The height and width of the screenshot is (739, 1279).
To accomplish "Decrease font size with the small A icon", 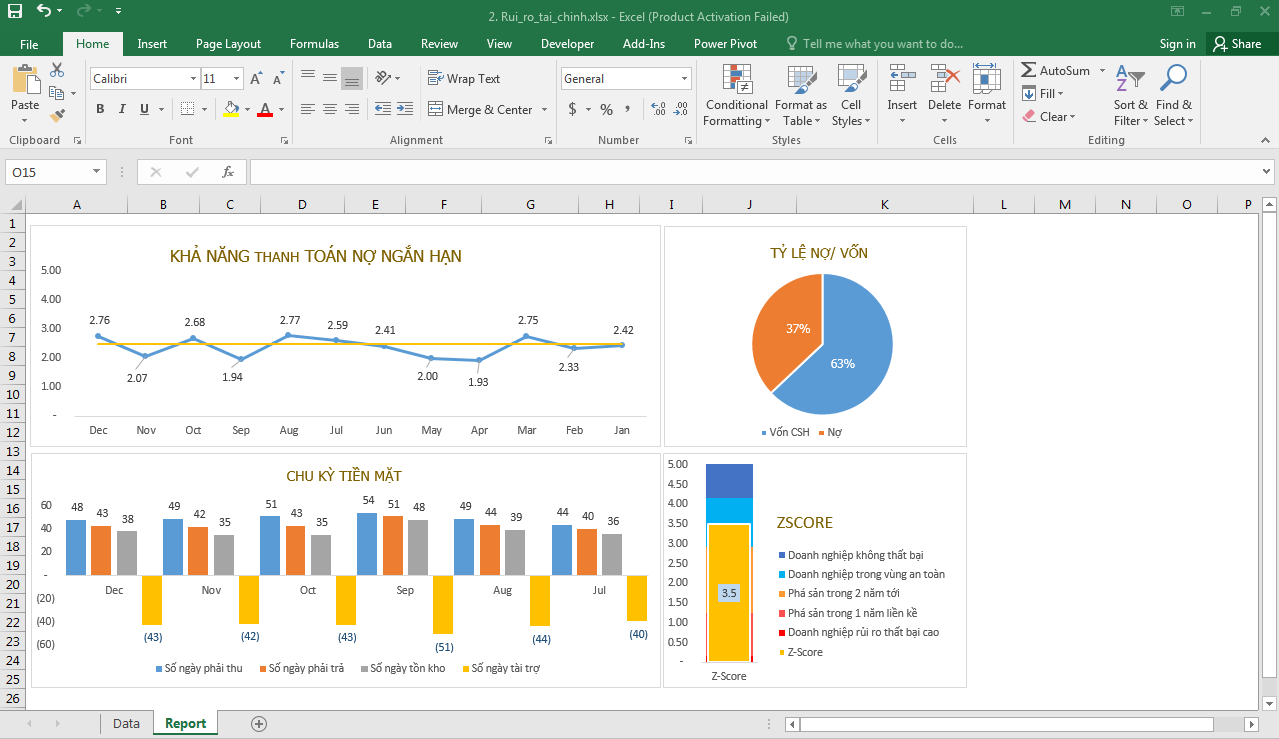I will pos(278,79).
